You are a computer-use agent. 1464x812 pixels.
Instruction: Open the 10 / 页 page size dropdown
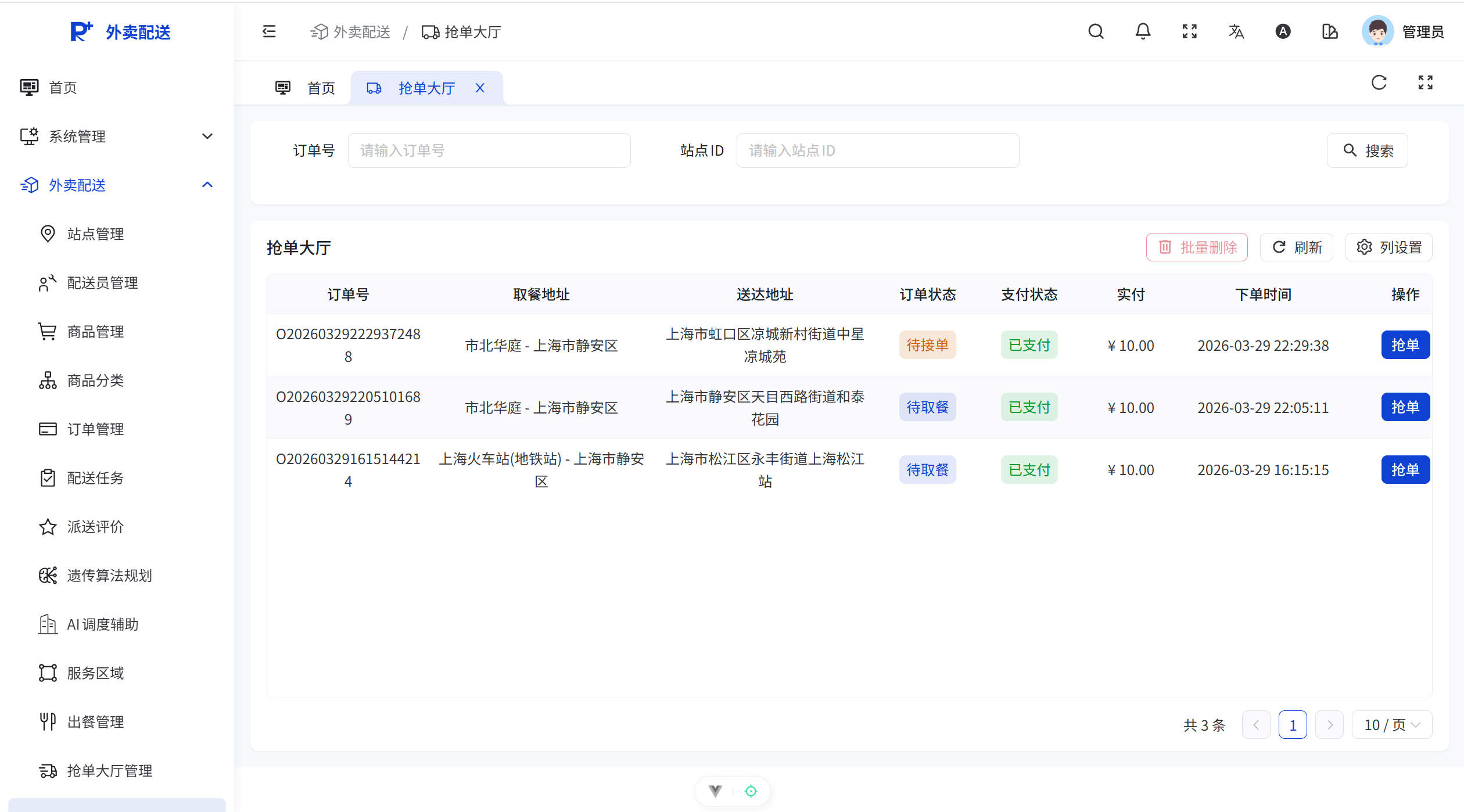click(x=1391, y=725)
